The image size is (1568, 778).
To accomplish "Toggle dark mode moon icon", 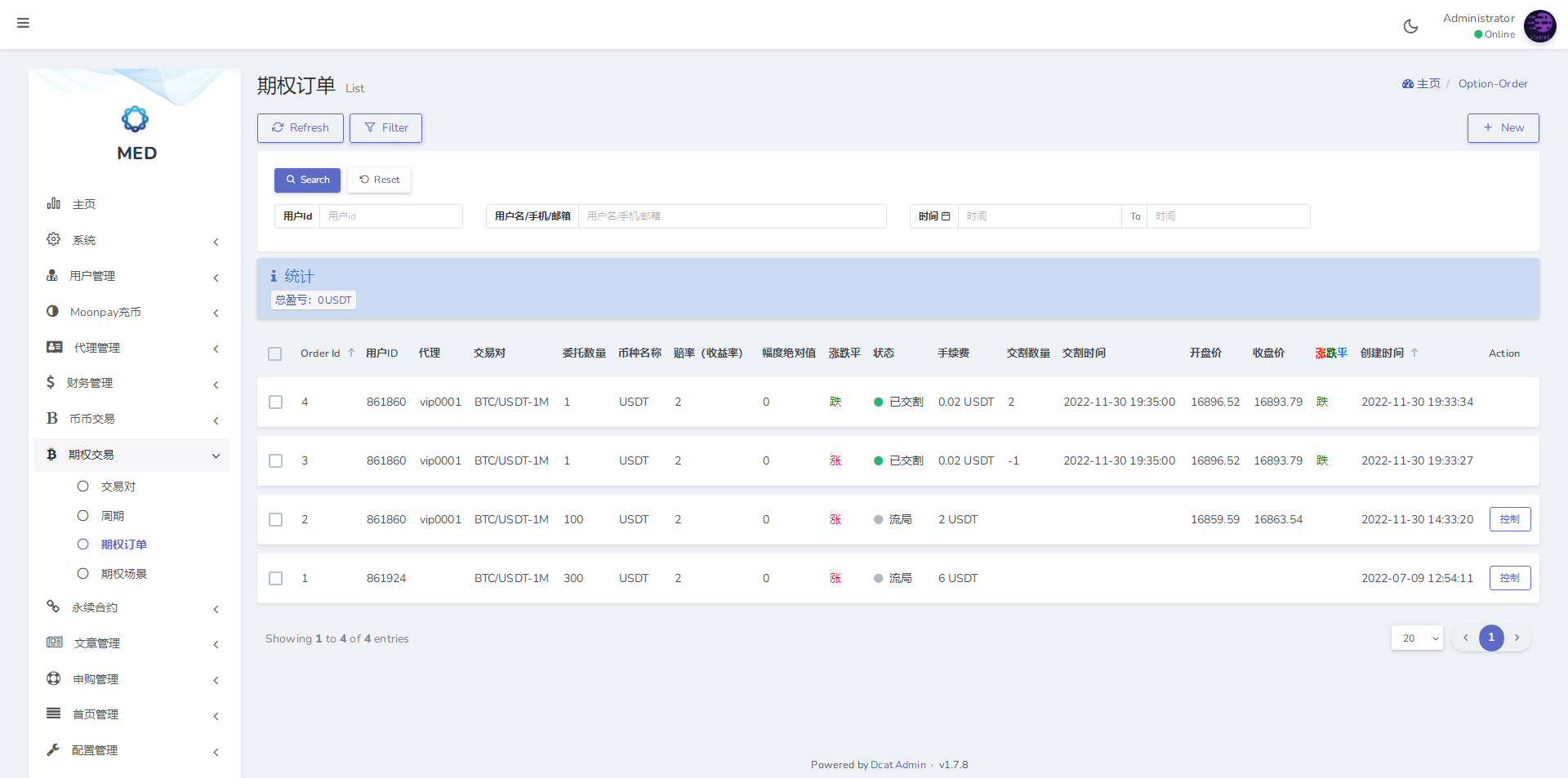I will (x=1410, y=26).
